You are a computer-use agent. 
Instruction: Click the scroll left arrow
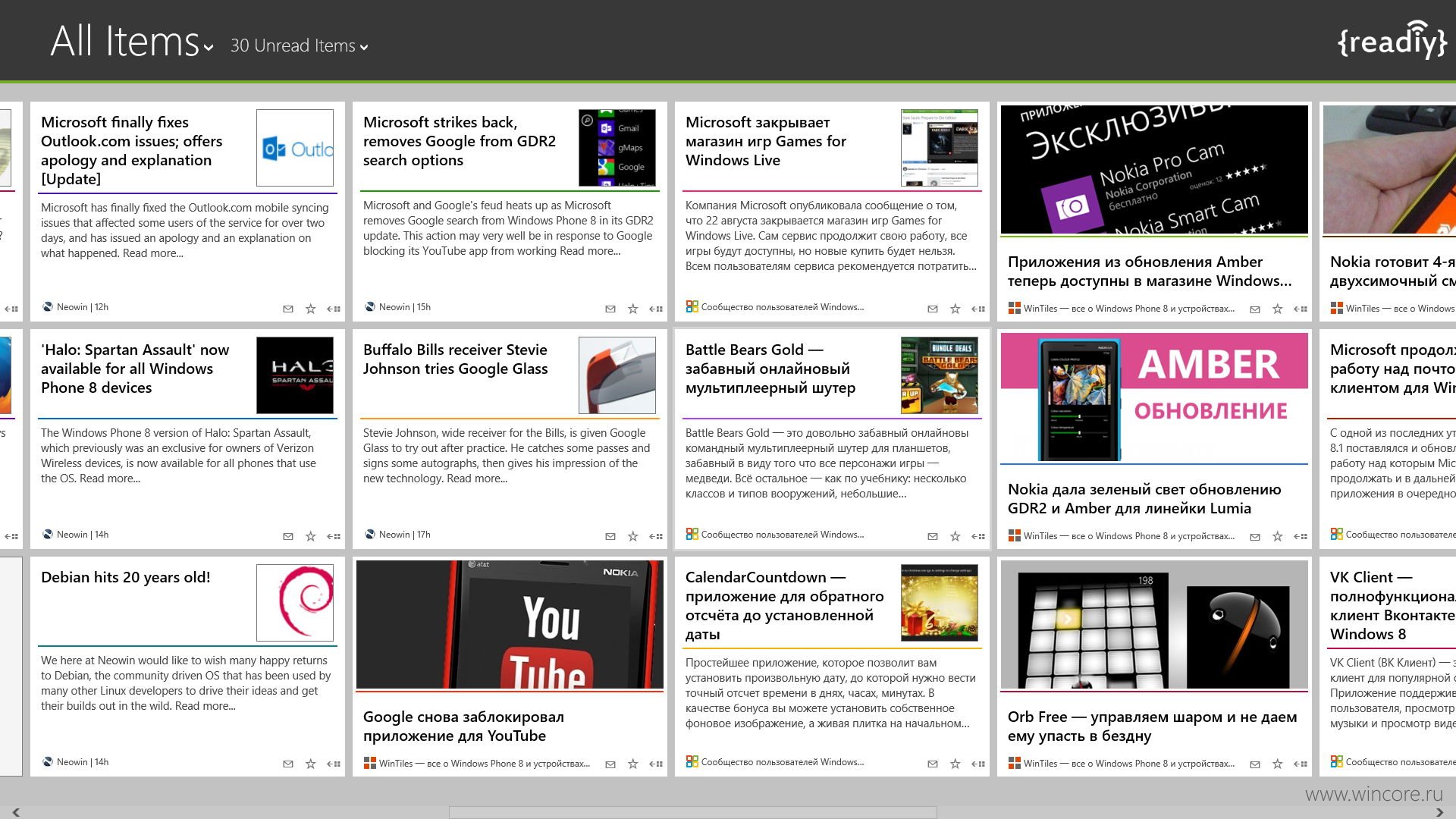pyautogui.click(x=15, y=812)
